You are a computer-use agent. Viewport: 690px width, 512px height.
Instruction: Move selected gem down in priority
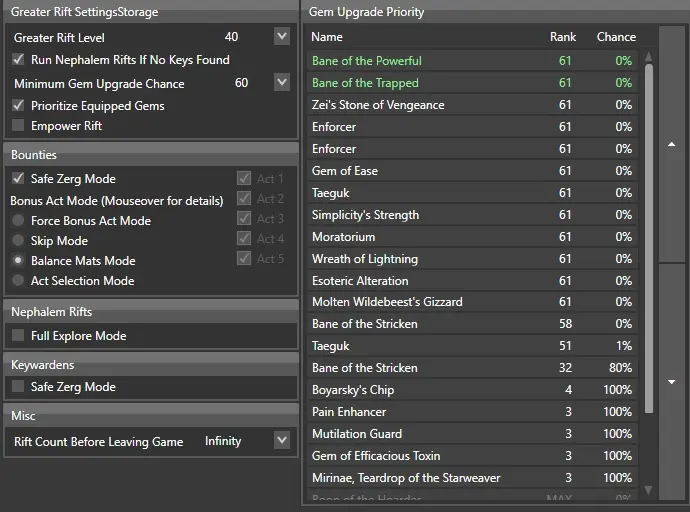point(671,381)
